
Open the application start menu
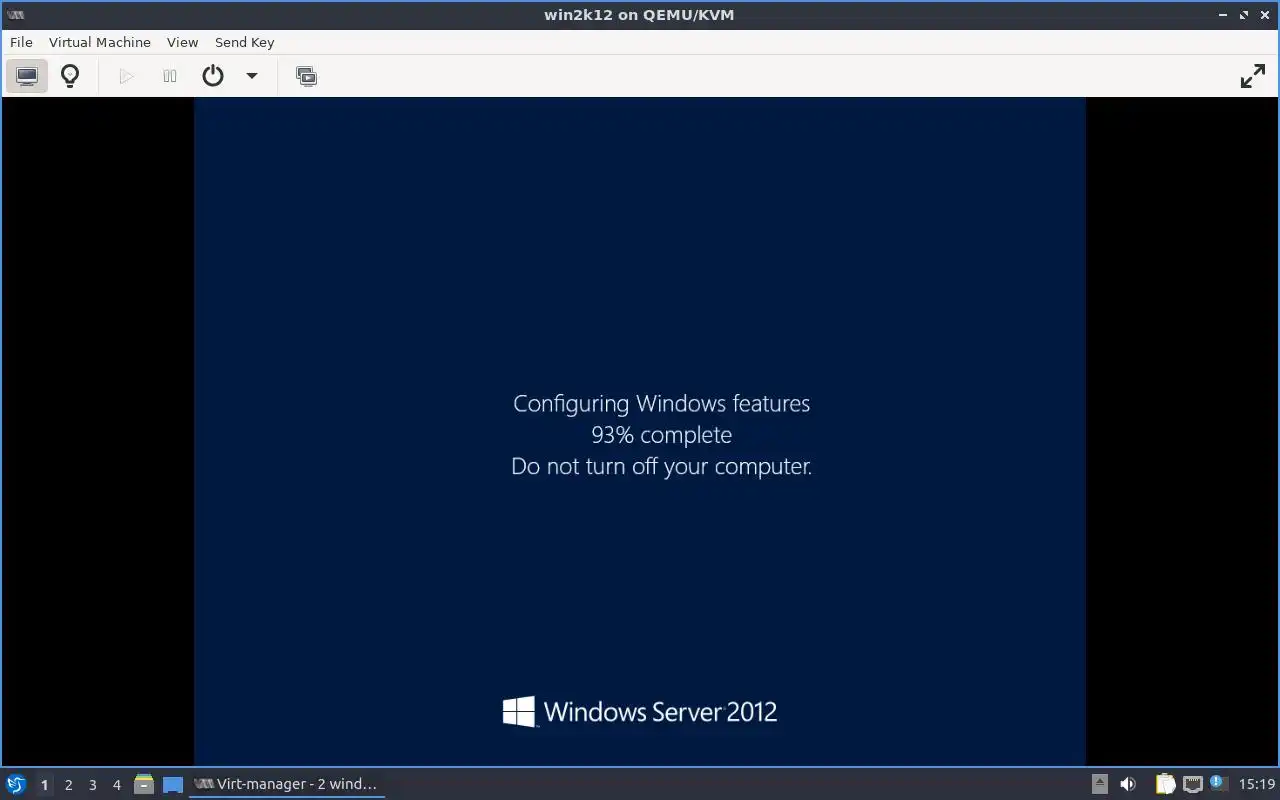pyautogui.click(x=15, y=784)
